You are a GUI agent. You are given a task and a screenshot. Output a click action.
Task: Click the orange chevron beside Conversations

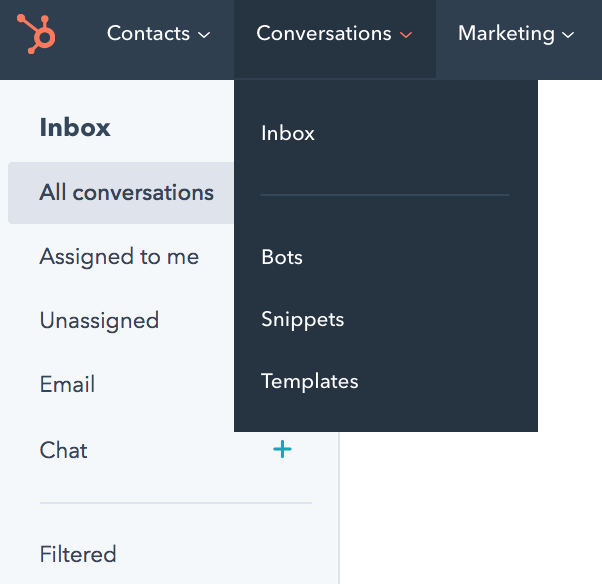tap(406, 35)
